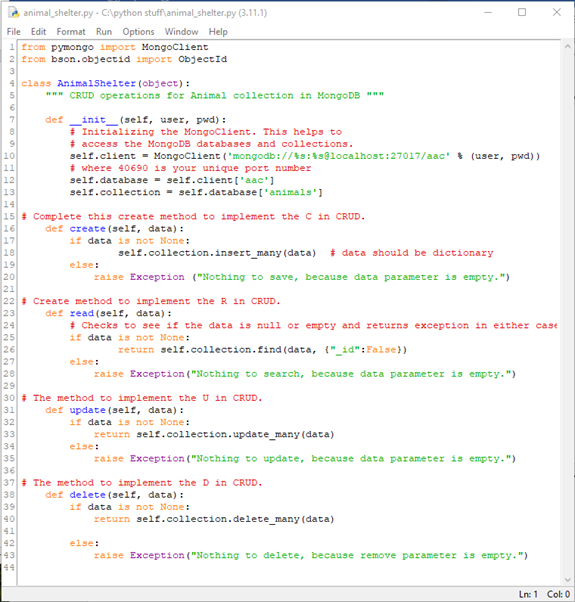The height and width of the screenshot is (602, 575).
Task: Open the Window menu
Action: pyautogui.click(x=182, y=32)
